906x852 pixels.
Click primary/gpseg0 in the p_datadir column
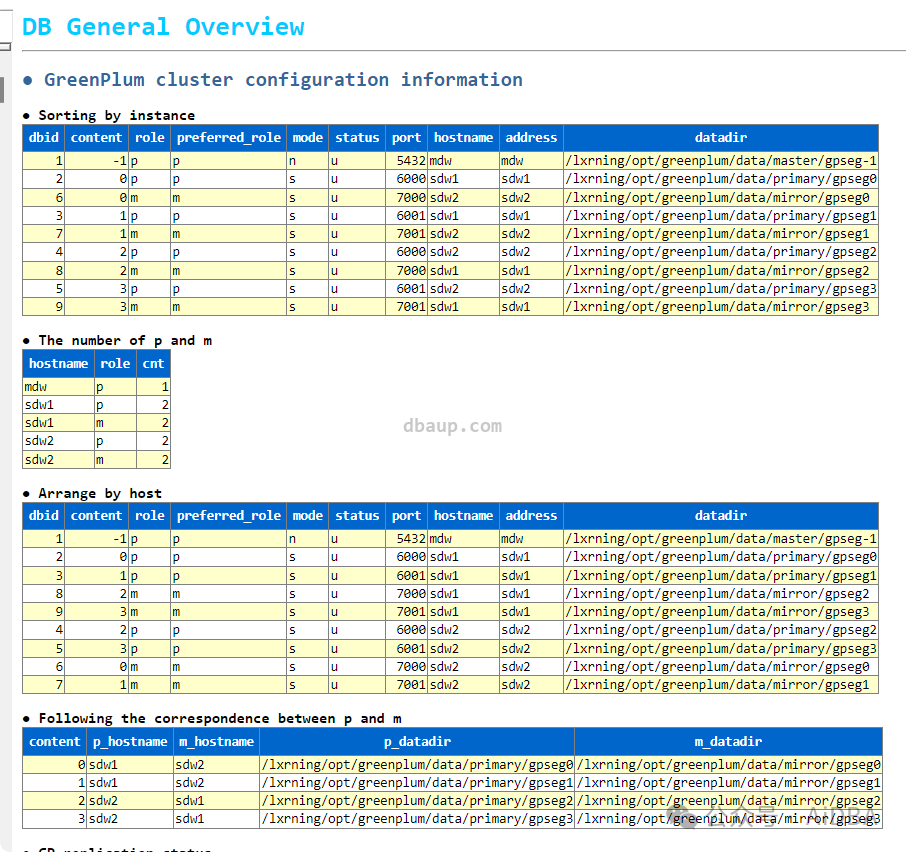pyautogui.click(x=417, y=764)
